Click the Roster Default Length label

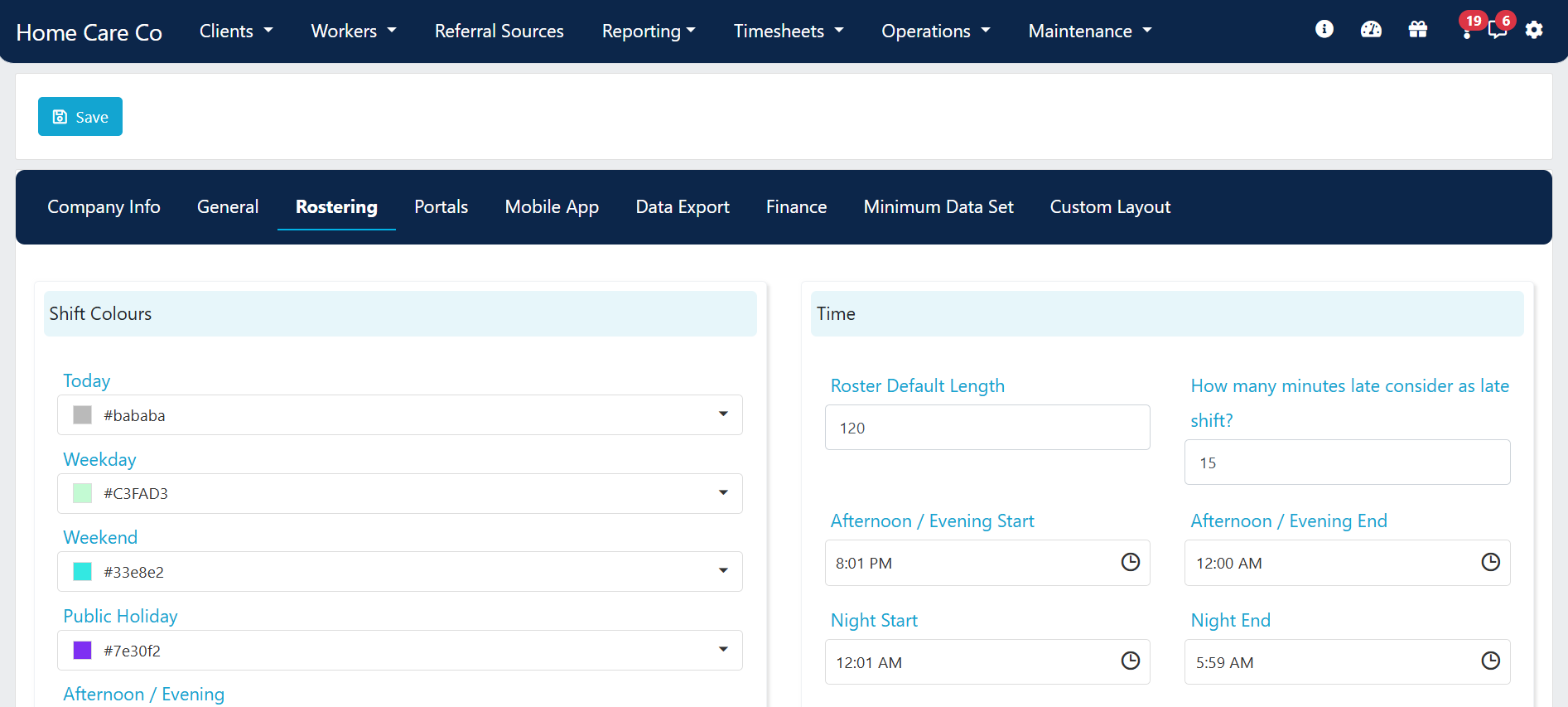click(917, 385)
